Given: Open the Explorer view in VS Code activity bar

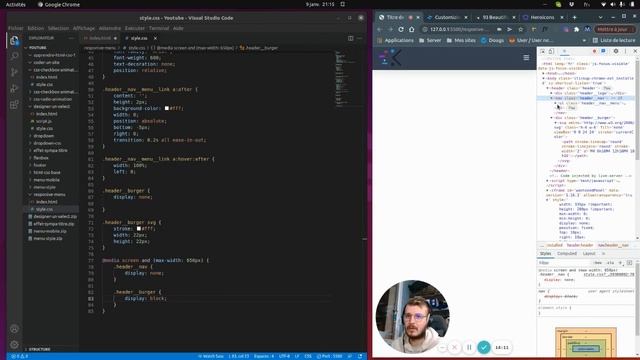Looking at the screenshot, I should [14, 40].
